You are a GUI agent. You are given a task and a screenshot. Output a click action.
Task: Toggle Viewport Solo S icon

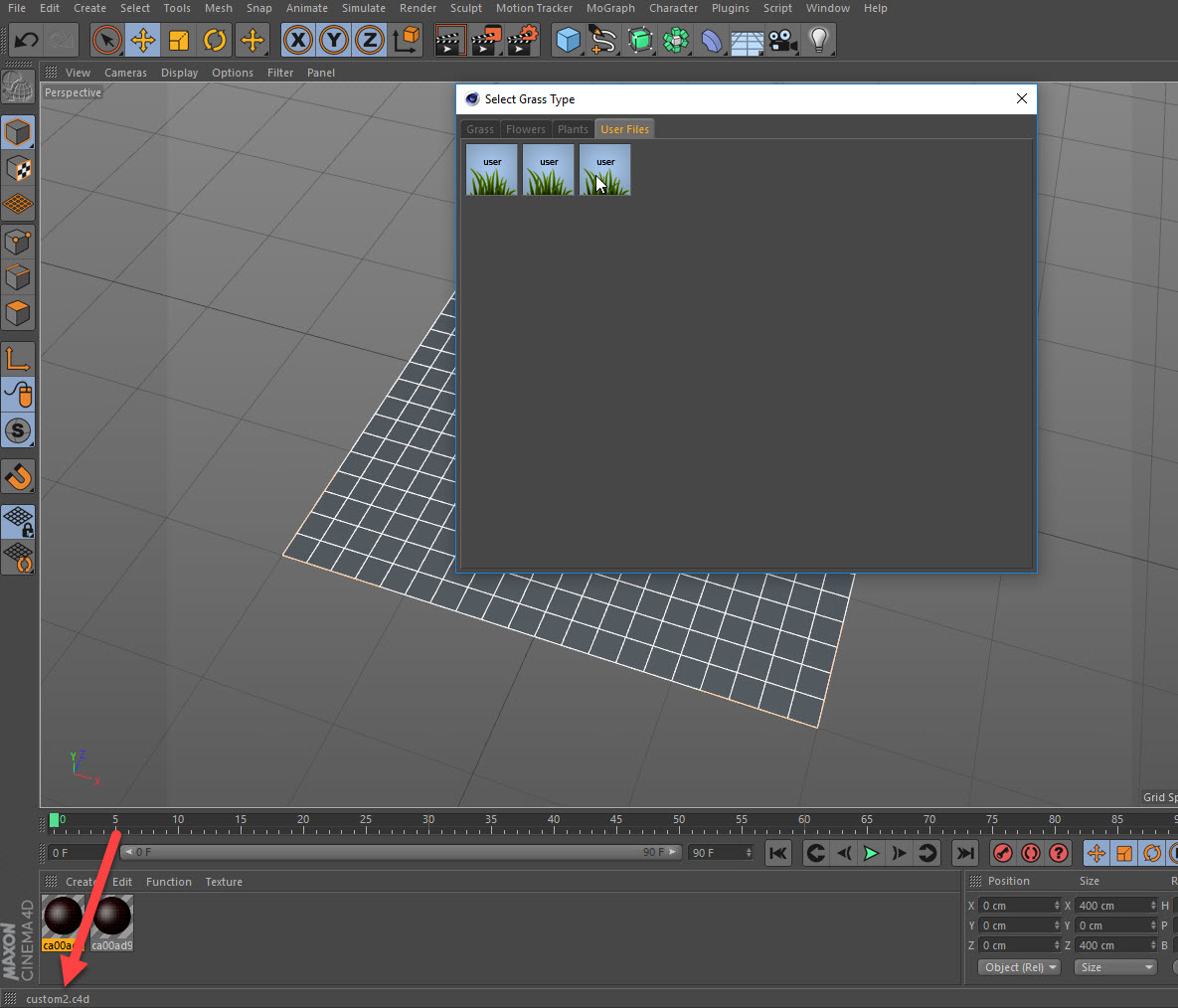coord(18,431)
